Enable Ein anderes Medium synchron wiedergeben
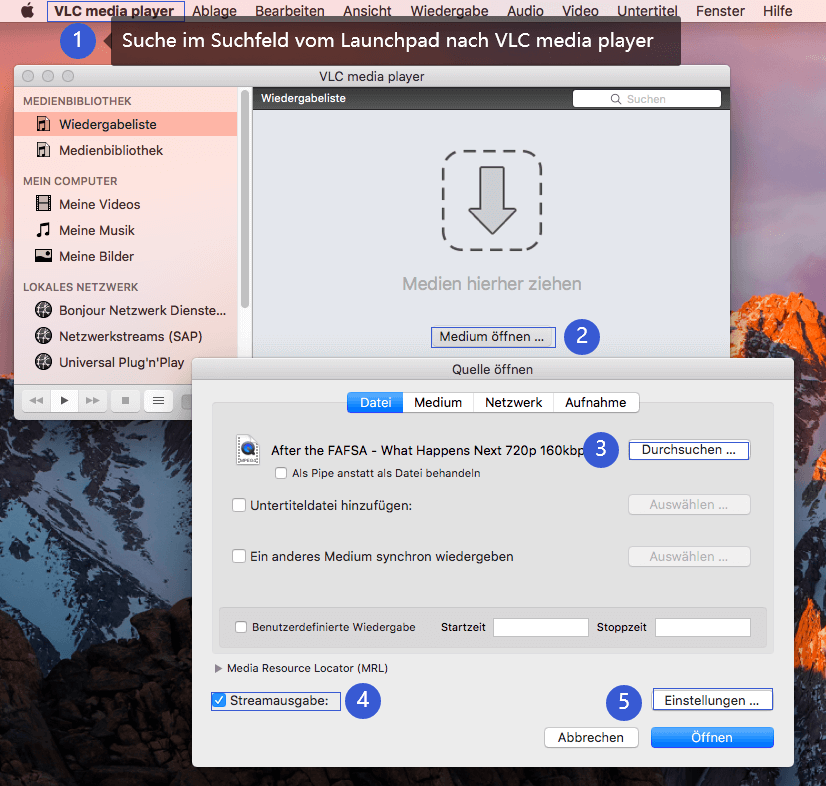 tap(239, 556)
